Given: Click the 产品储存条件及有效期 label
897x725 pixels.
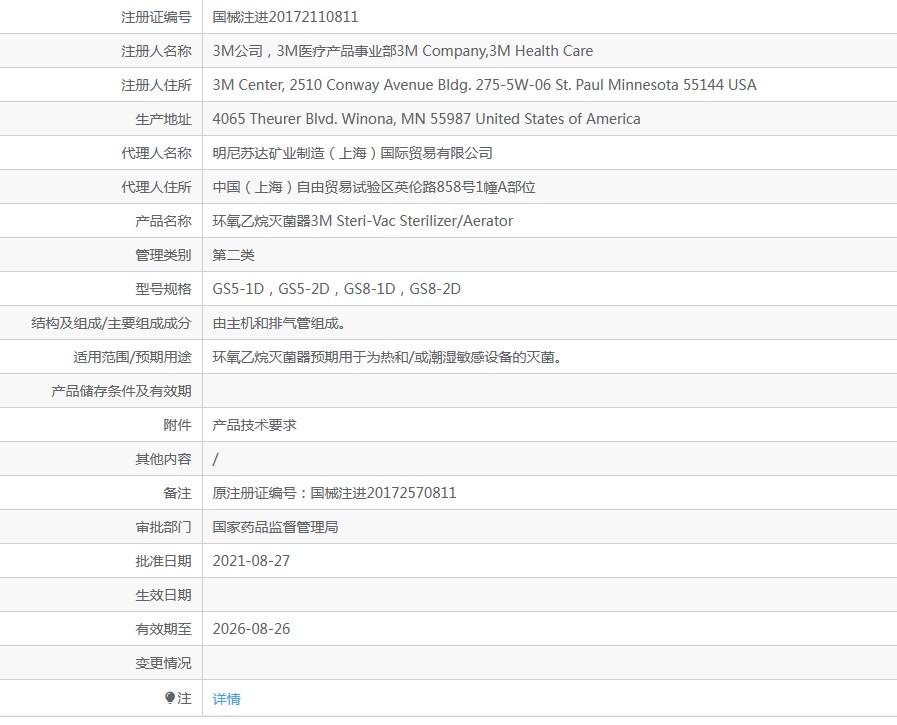Looking at the screenshot, I should point(121,391).
